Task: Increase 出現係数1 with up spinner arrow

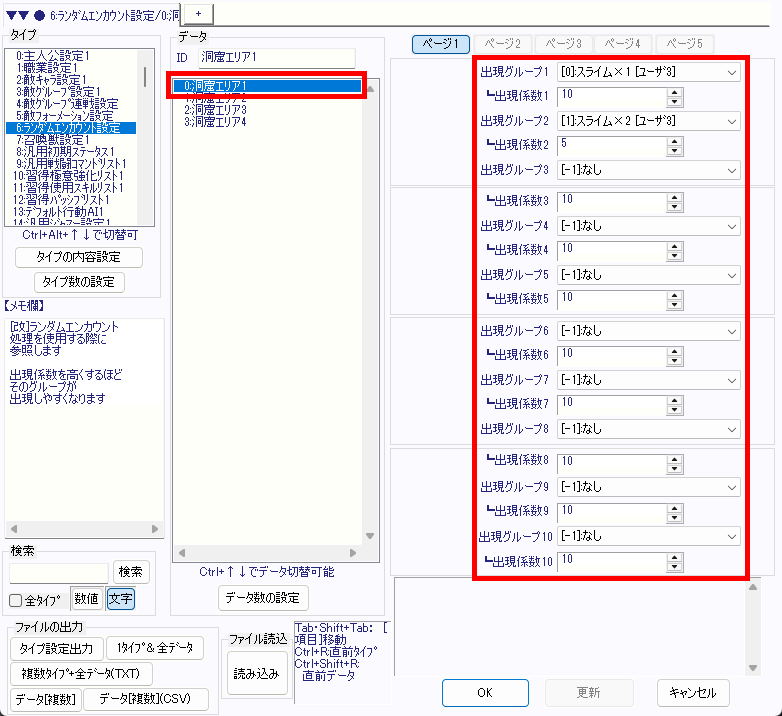Action: 675,92
